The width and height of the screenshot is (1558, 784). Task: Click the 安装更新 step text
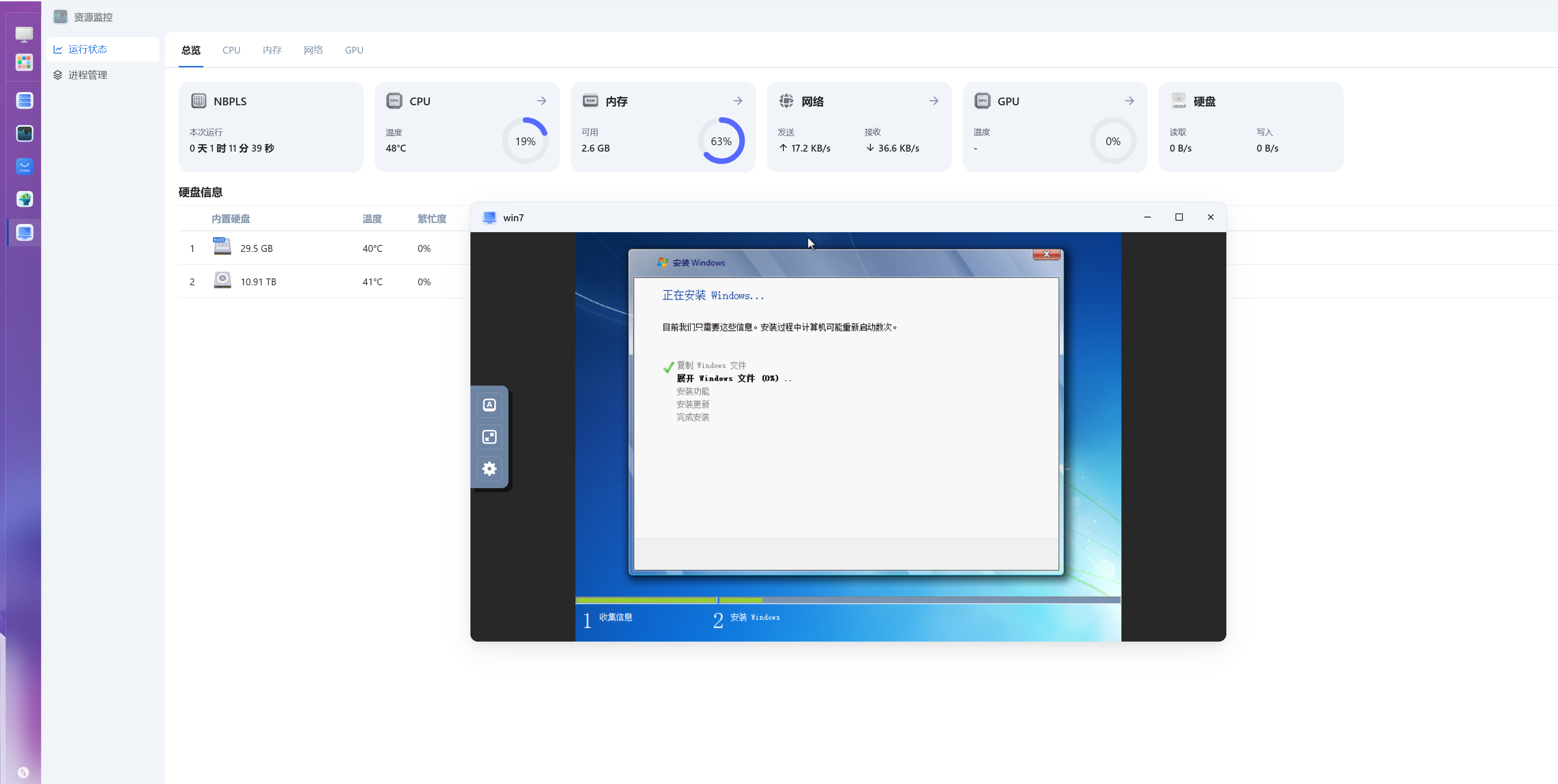tap(693, 404)
